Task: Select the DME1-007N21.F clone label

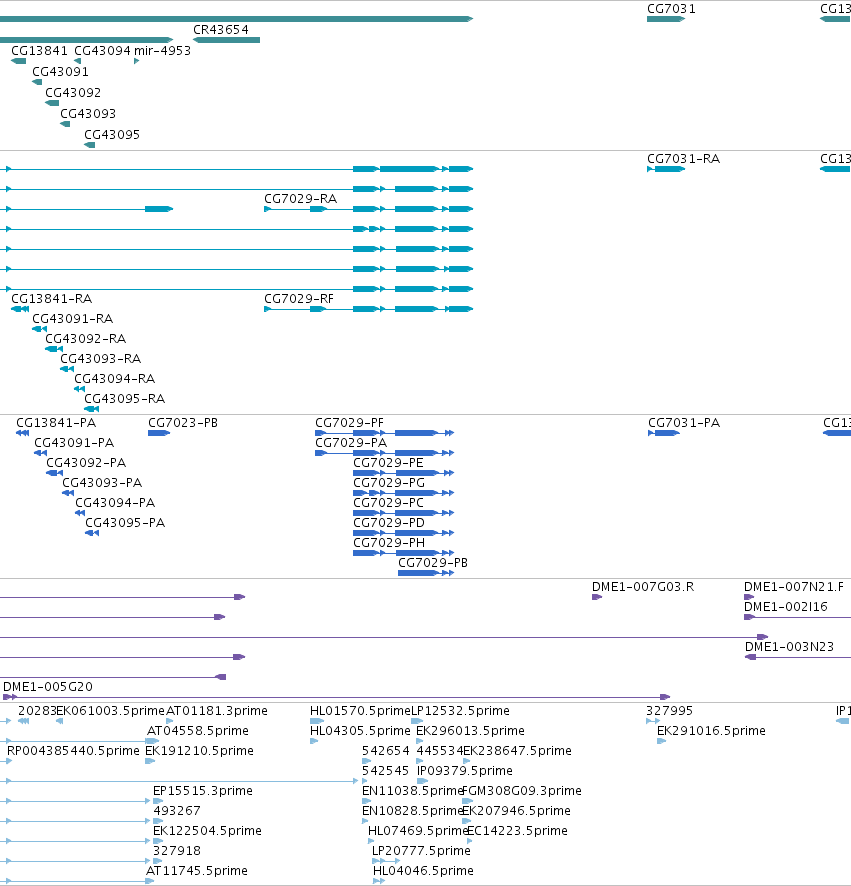Action: 793,587
